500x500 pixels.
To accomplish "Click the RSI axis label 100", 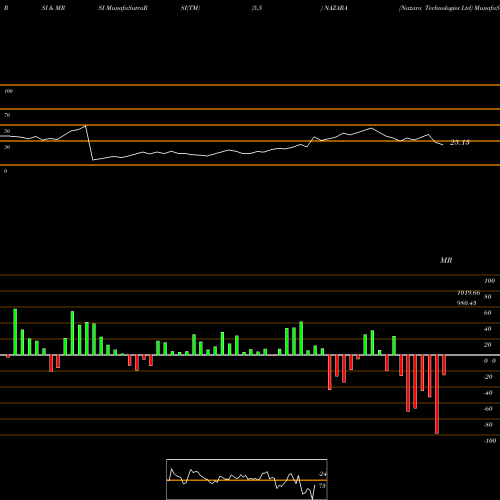I will point(9,91).
